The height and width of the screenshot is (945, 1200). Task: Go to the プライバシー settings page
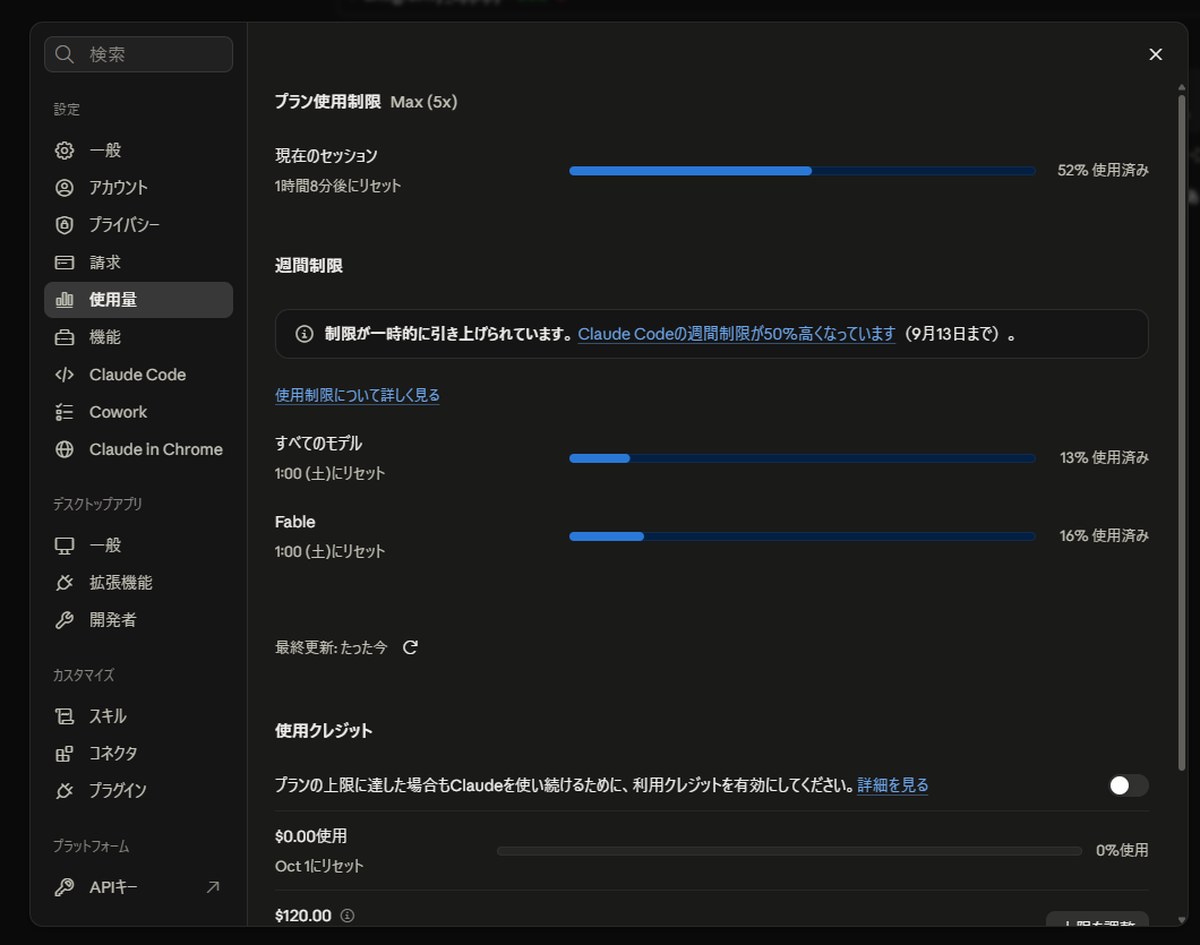(x=138, y=225)
